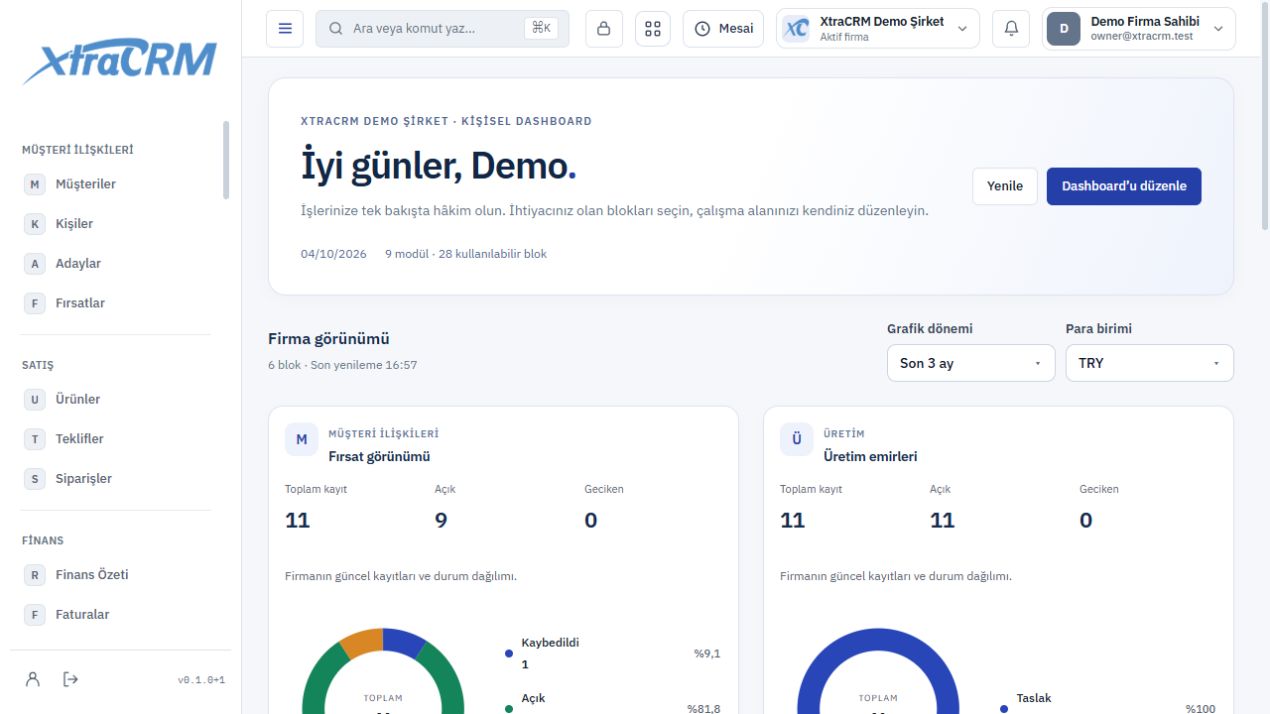The height and width of the screenshot is (714, 1270).
Task: Click owner@xtracrm.test email text
Action: pyautogui.click(x=1141, y=37)
